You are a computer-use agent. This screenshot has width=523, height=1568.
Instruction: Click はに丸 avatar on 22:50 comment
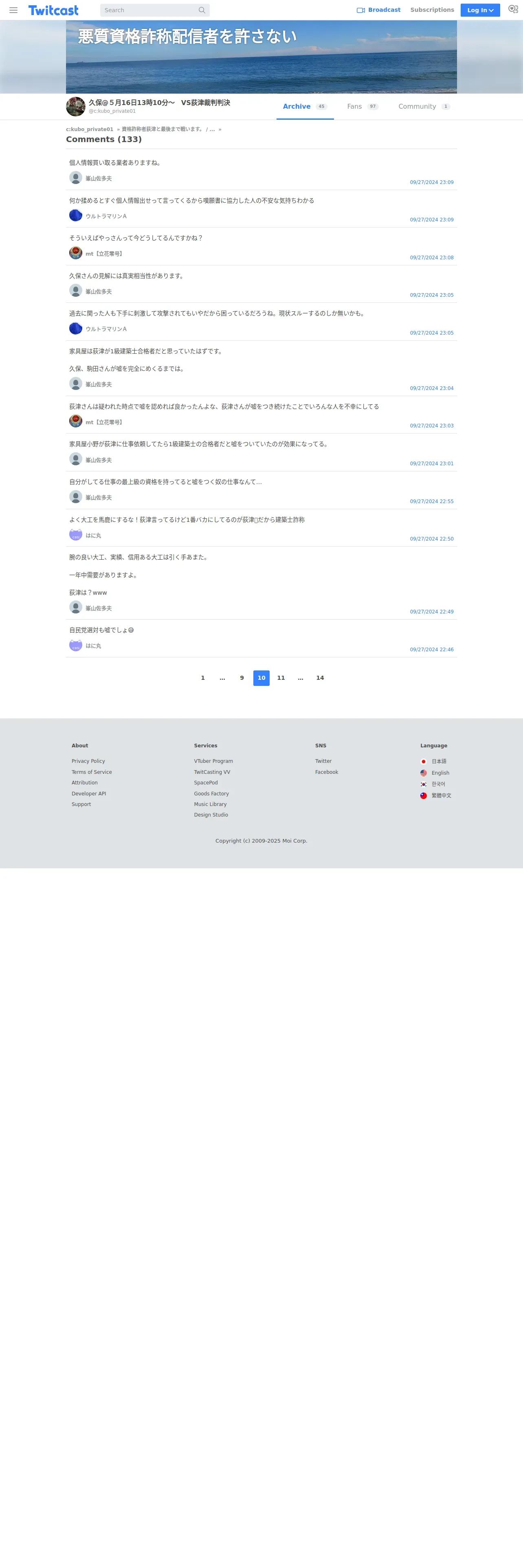pyautogui.click(x=75, y=534)
